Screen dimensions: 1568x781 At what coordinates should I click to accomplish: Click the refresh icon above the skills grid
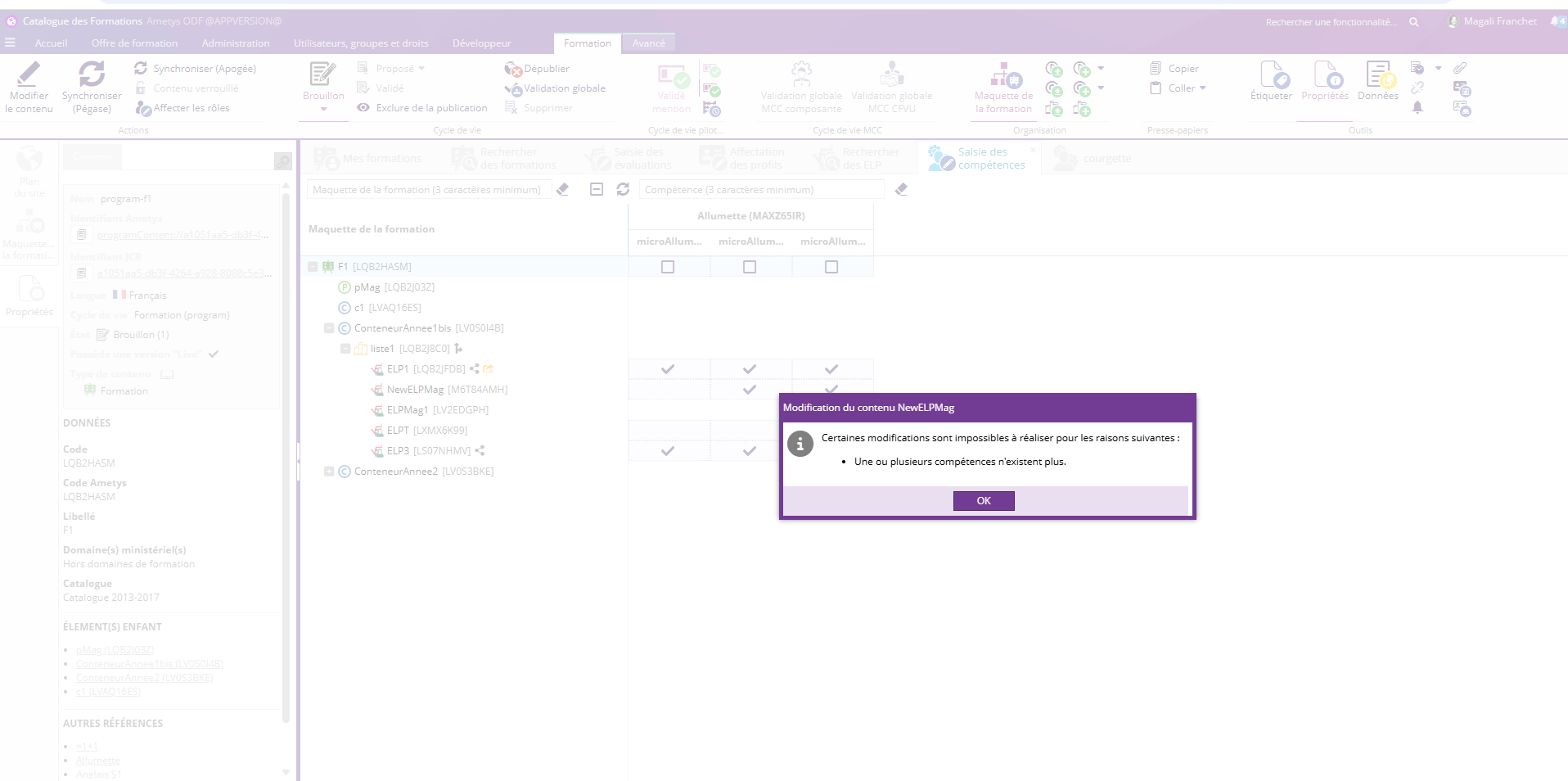(x=623, y=189)
